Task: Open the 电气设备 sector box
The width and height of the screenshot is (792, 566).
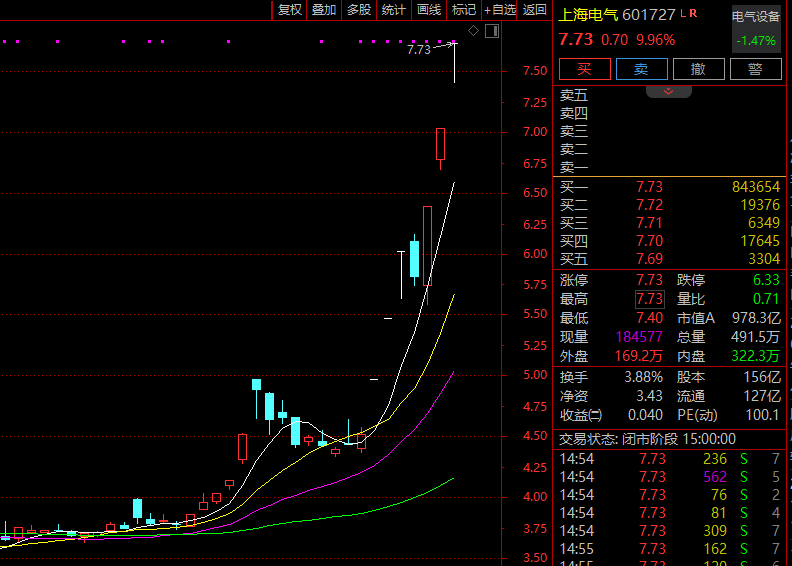Action: point(756,29)
